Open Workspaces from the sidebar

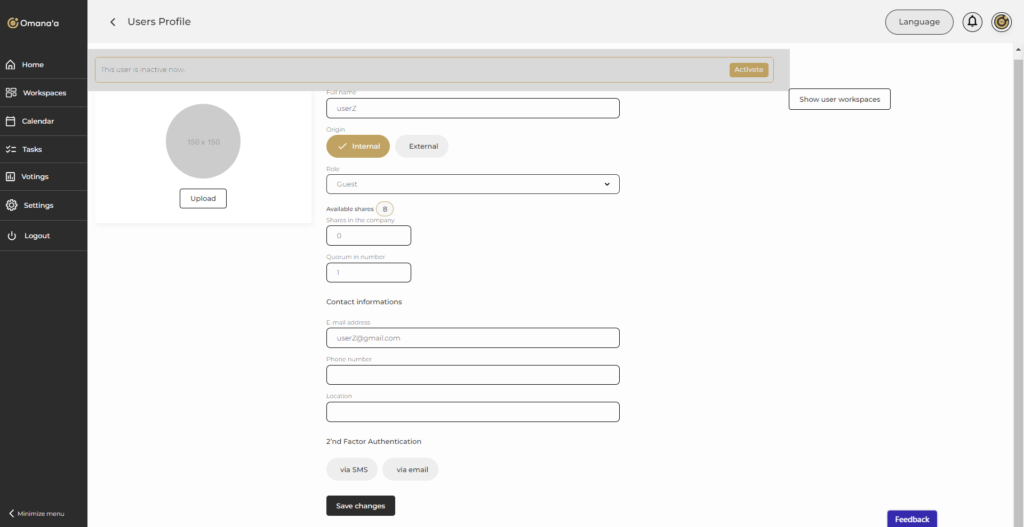click(43, 93)
